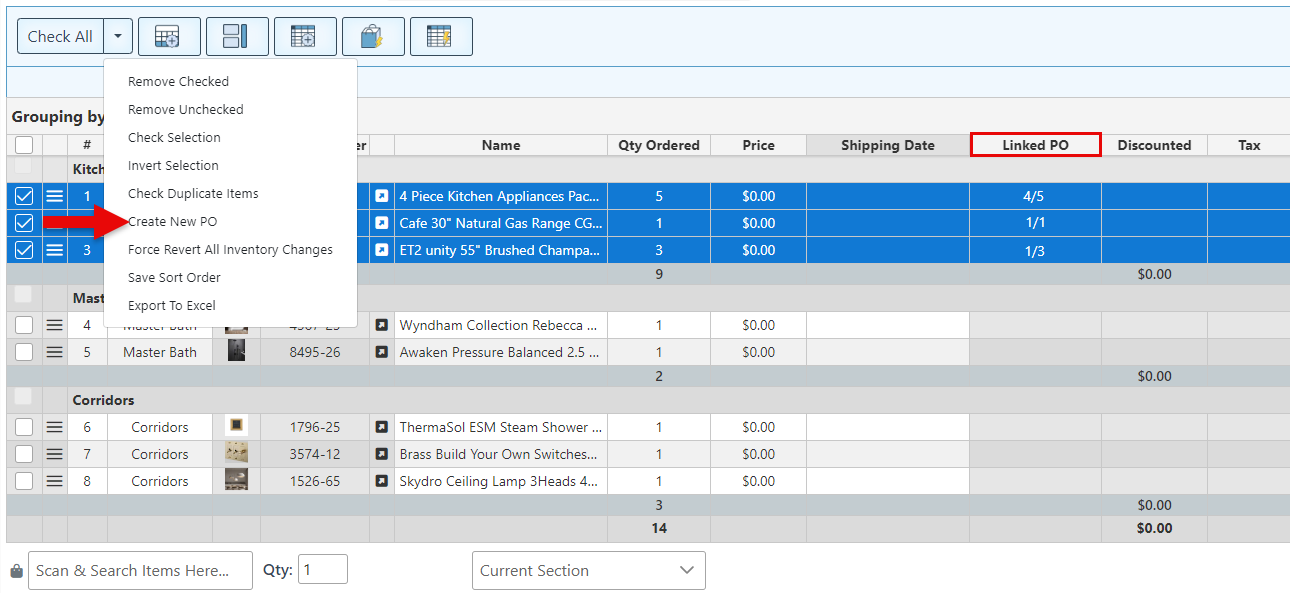Open item link for ThermaSol ESM Steam Shower
1290x593 pixels.
point(381,427)
